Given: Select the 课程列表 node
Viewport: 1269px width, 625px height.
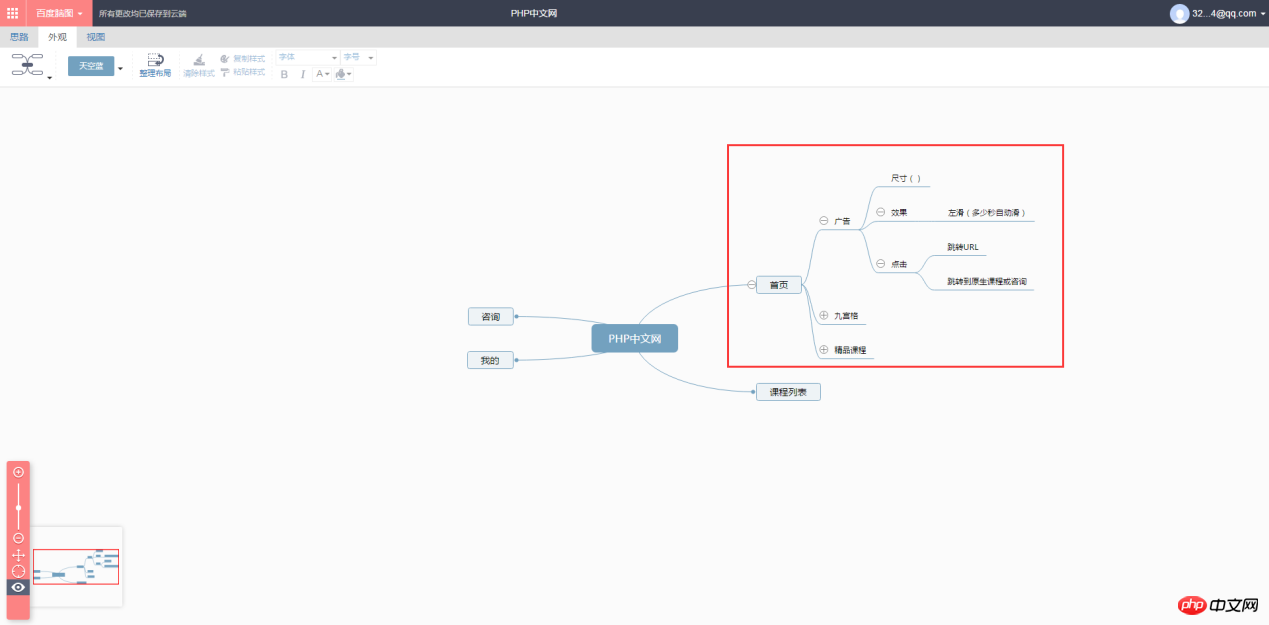Looking at the screenshot, I should pos(788,392).
